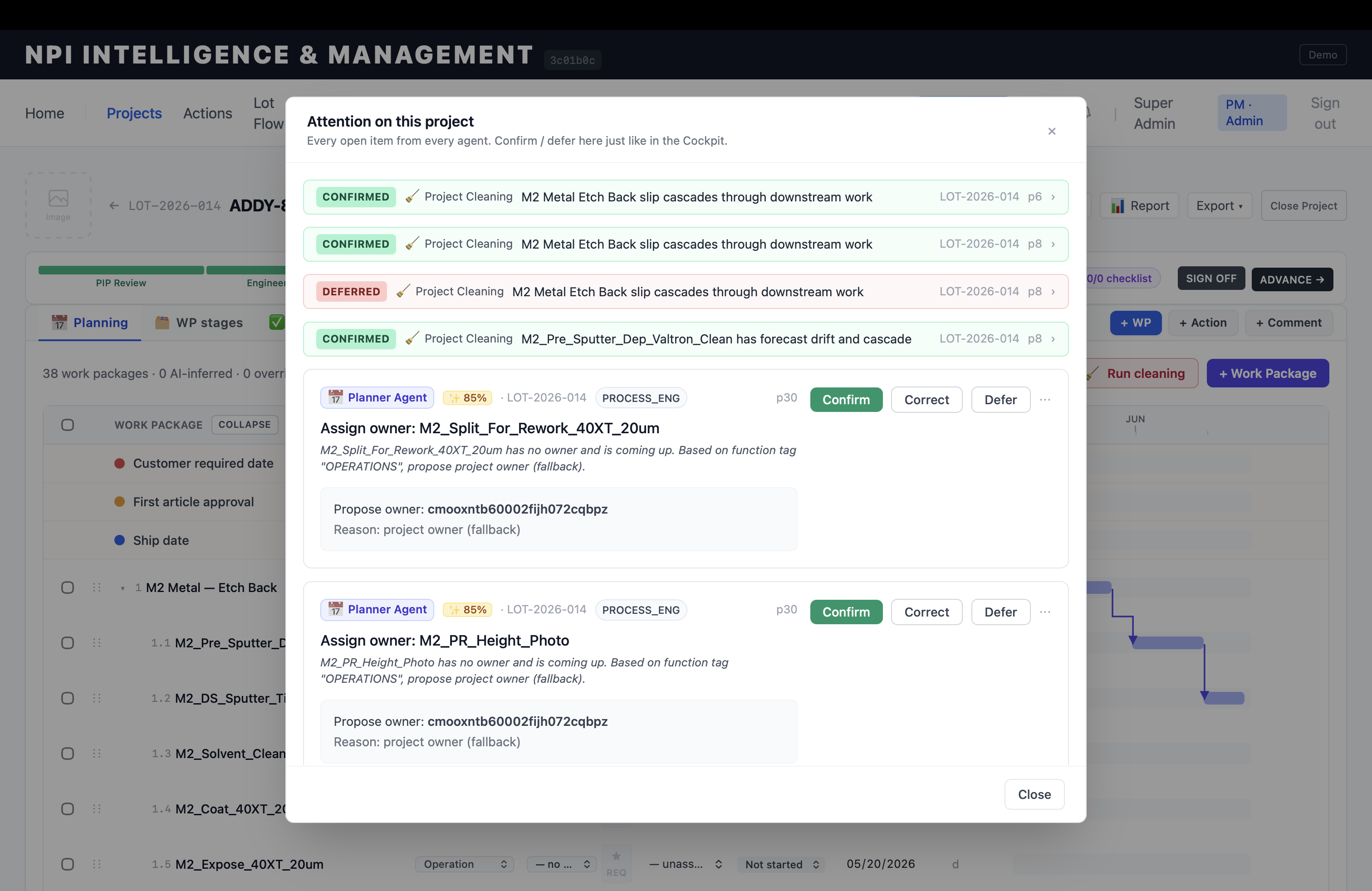Toggle the select-all work package checkbox
This screenshot has height=891, width=1372.
tap(68, 425)
